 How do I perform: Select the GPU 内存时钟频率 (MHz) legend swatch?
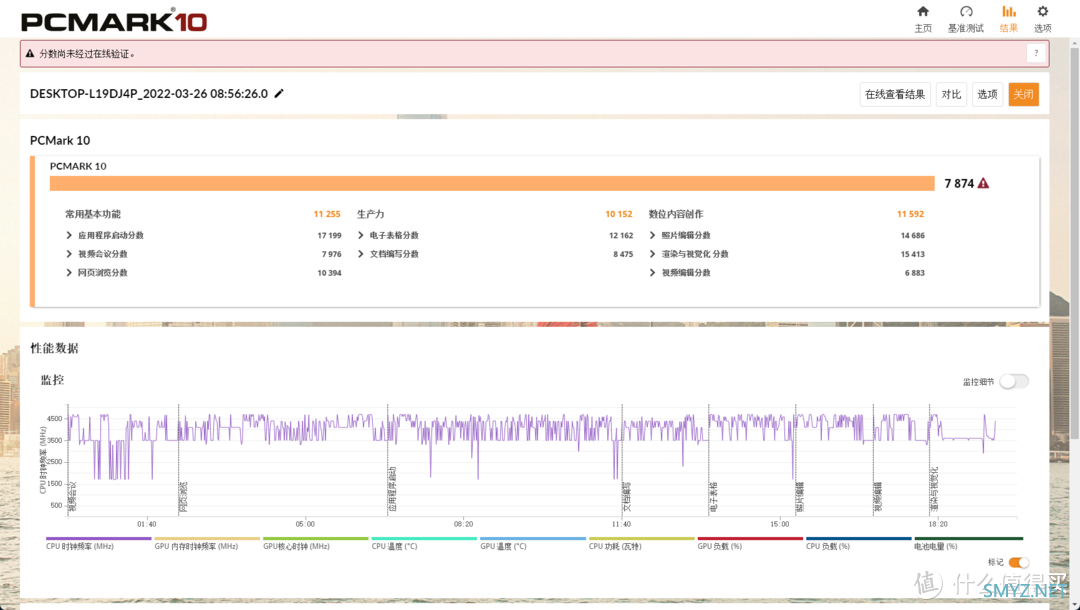(x=207, y=538)
